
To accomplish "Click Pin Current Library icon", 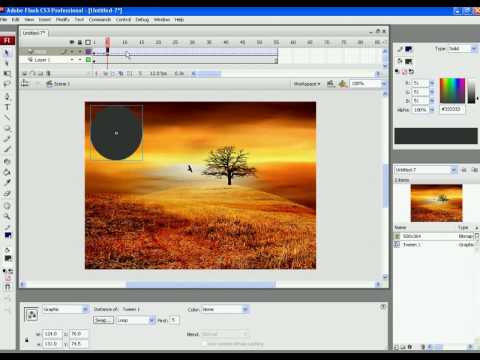I will coord(464,170).
